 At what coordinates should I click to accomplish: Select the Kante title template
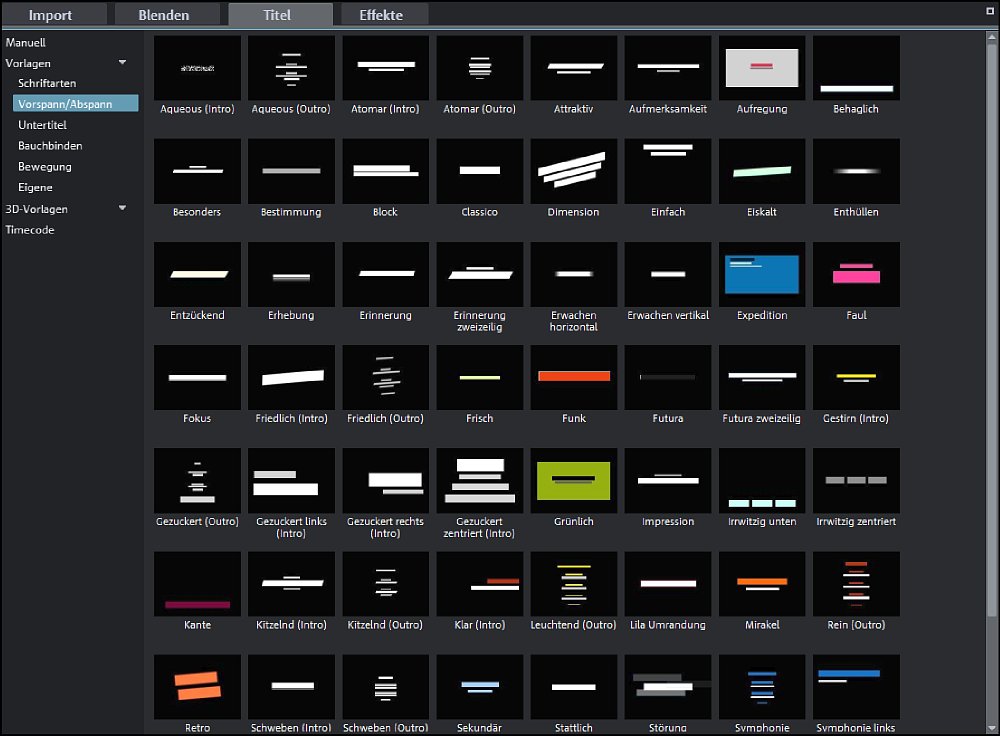click(x=197, y=583)
